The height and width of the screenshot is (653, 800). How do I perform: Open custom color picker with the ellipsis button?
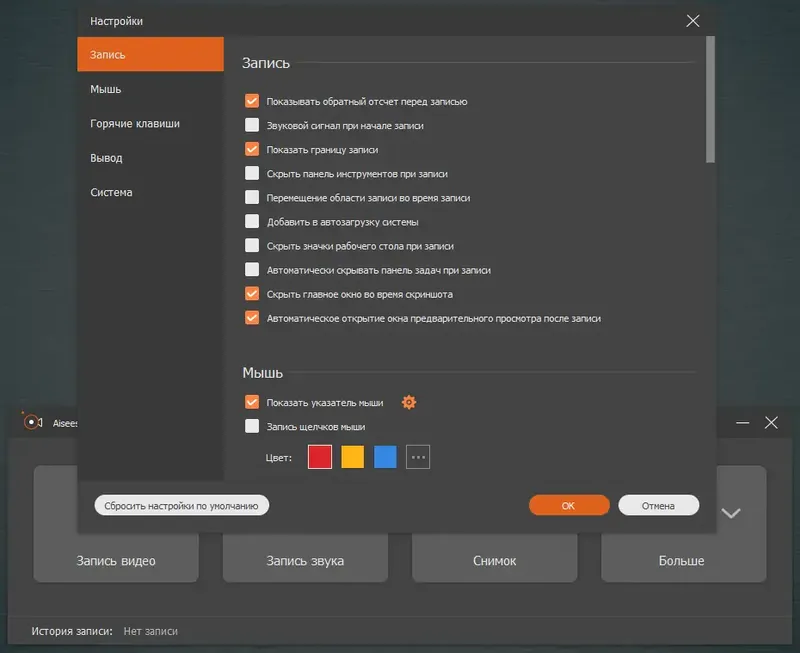(x=417, y=456)
